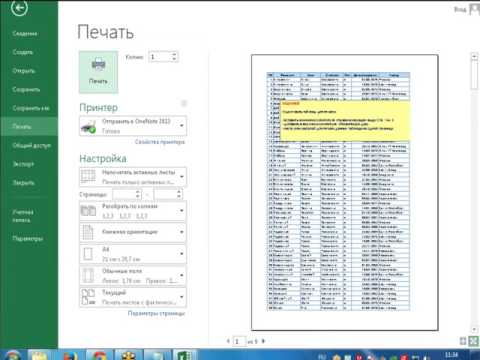Click the second Страницы page-to field
Screen dimensions: 480x360
pos(165,194)
